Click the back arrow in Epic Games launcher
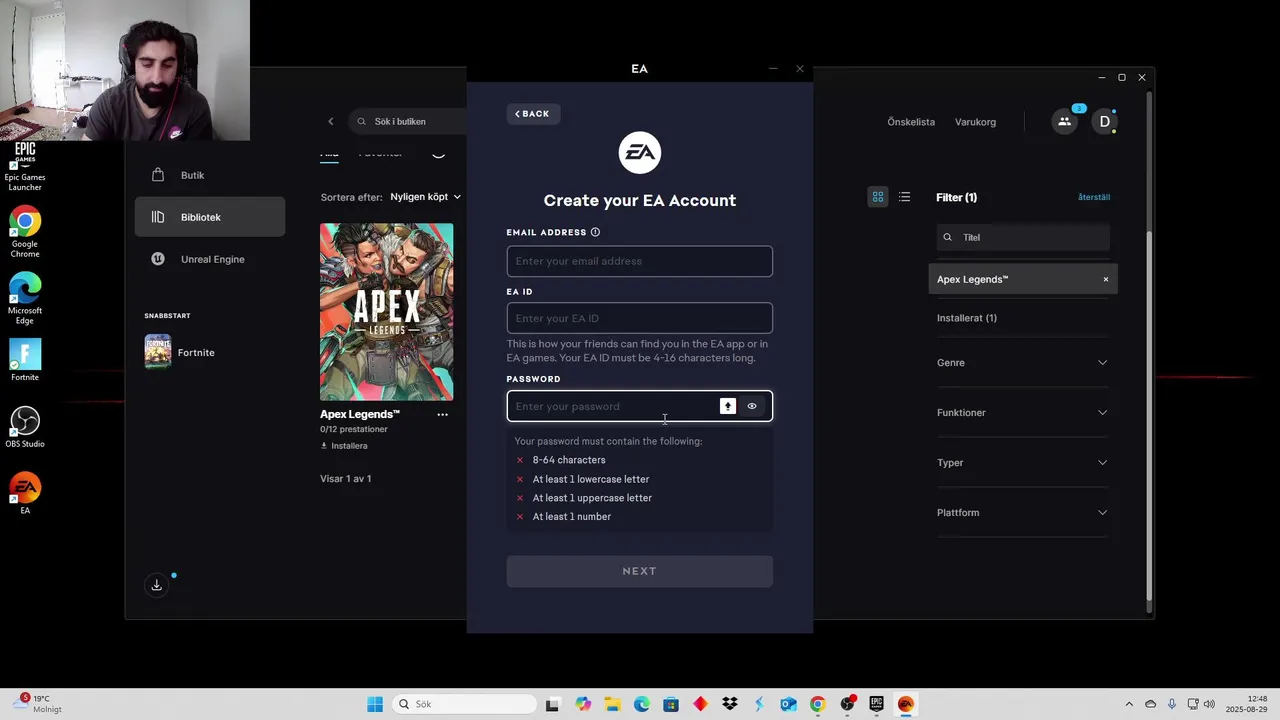 (x=331, y=122)
